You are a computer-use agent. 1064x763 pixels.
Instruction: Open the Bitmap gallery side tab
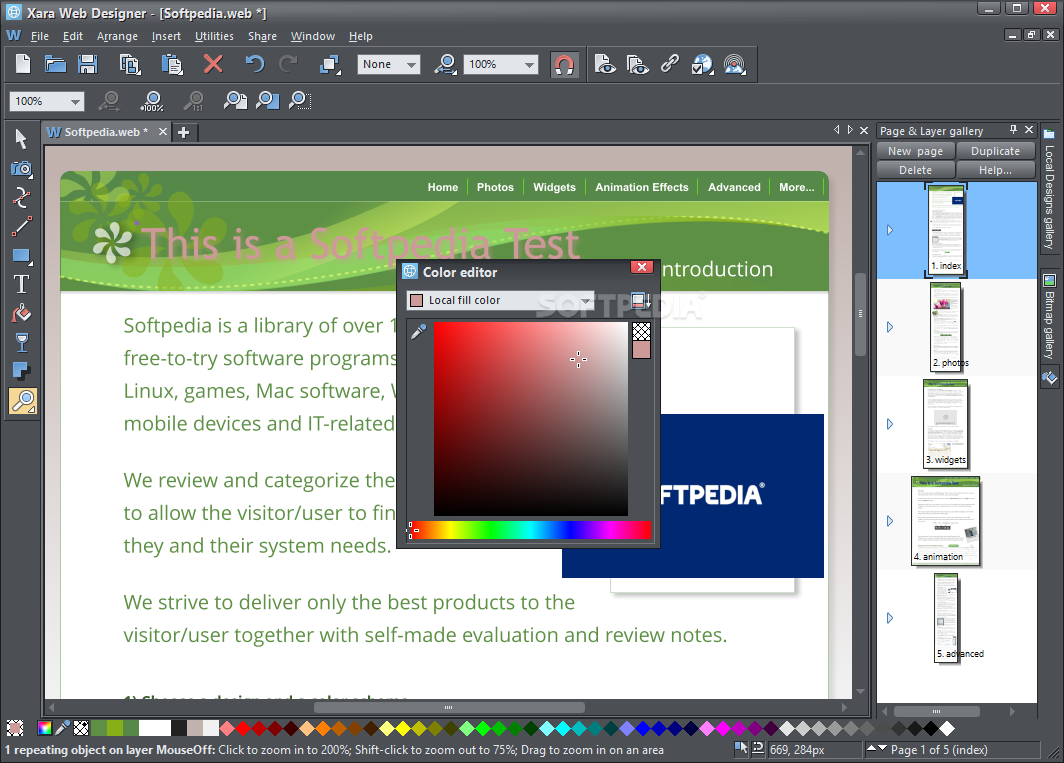pos(1049,318)
